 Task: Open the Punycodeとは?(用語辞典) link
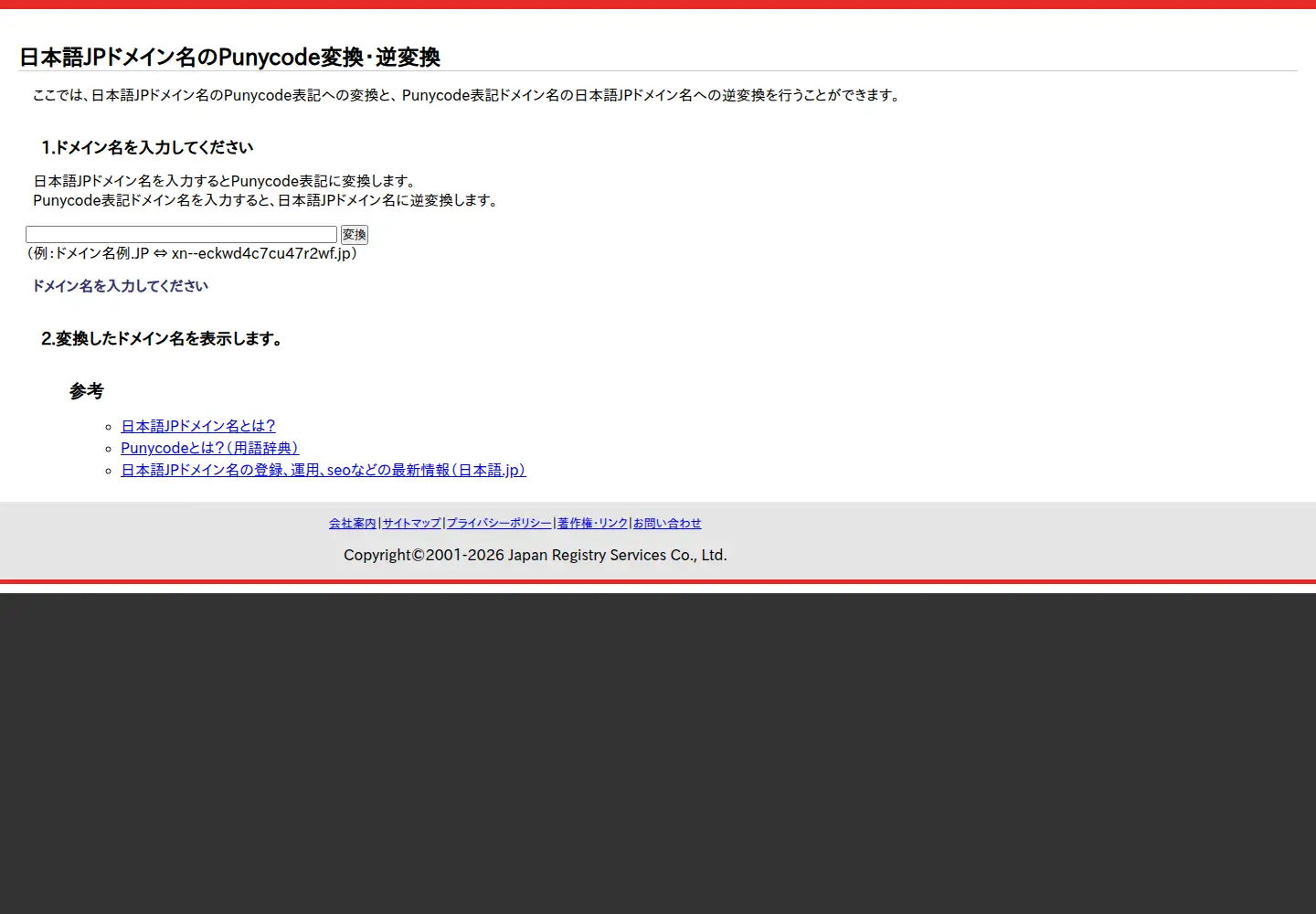pos(209,448)
